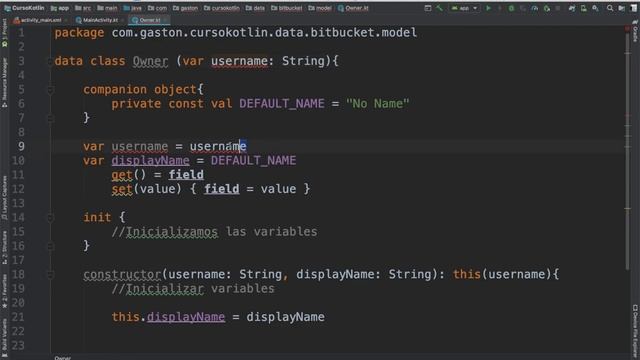The height and width of the screenshot is (360, 640).
Task: Click the com package breadcrumb
Action: [x=157, y=8]
